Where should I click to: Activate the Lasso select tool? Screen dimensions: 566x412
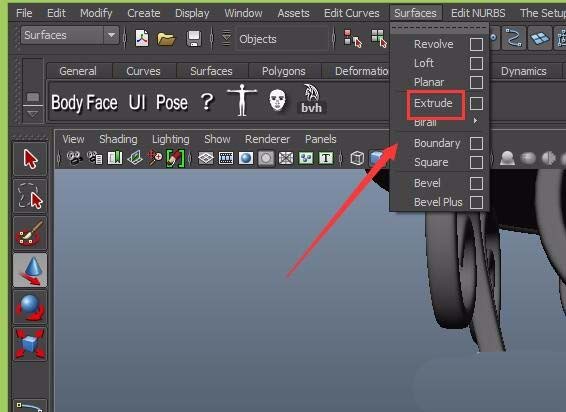(x=30, y=196)
